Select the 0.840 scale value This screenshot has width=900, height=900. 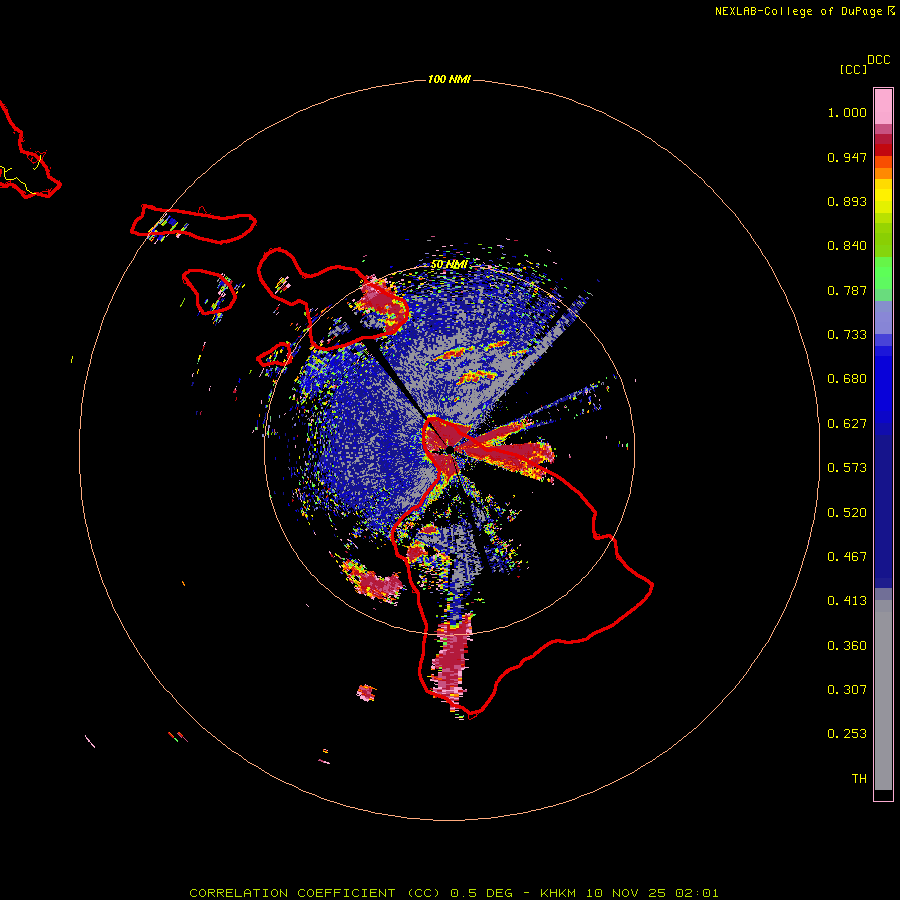pyautogui.click(x=847, y=246)
